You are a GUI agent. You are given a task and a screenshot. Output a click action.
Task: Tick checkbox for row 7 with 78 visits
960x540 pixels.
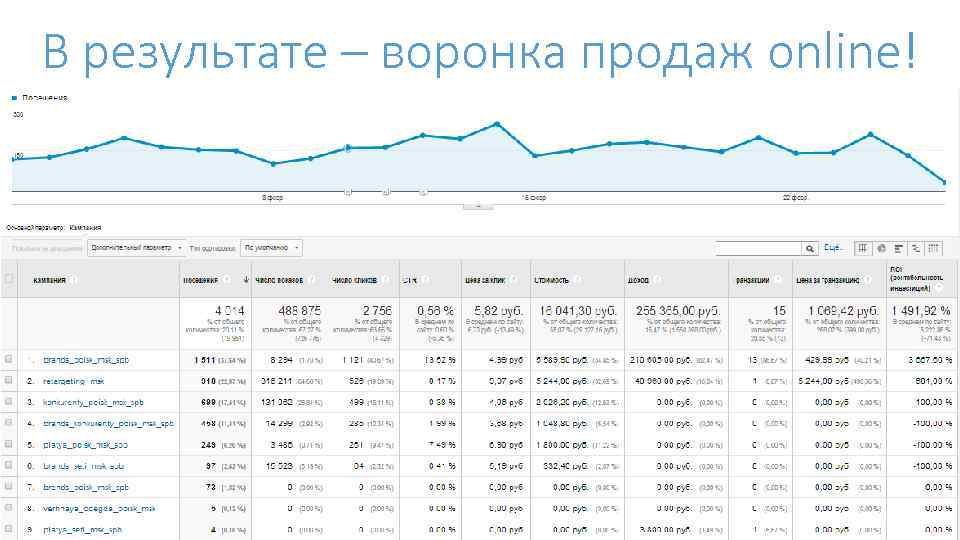point(9,486)
